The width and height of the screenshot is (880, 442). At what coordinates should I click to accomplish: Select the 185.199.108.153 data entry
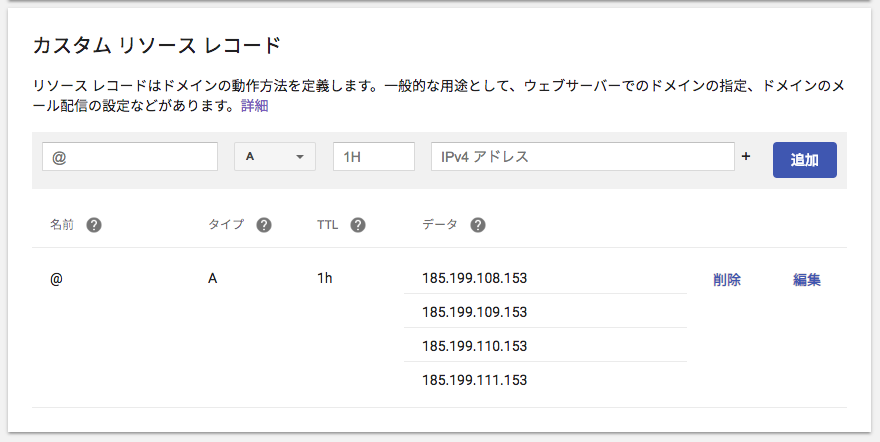tap(474, 278)
